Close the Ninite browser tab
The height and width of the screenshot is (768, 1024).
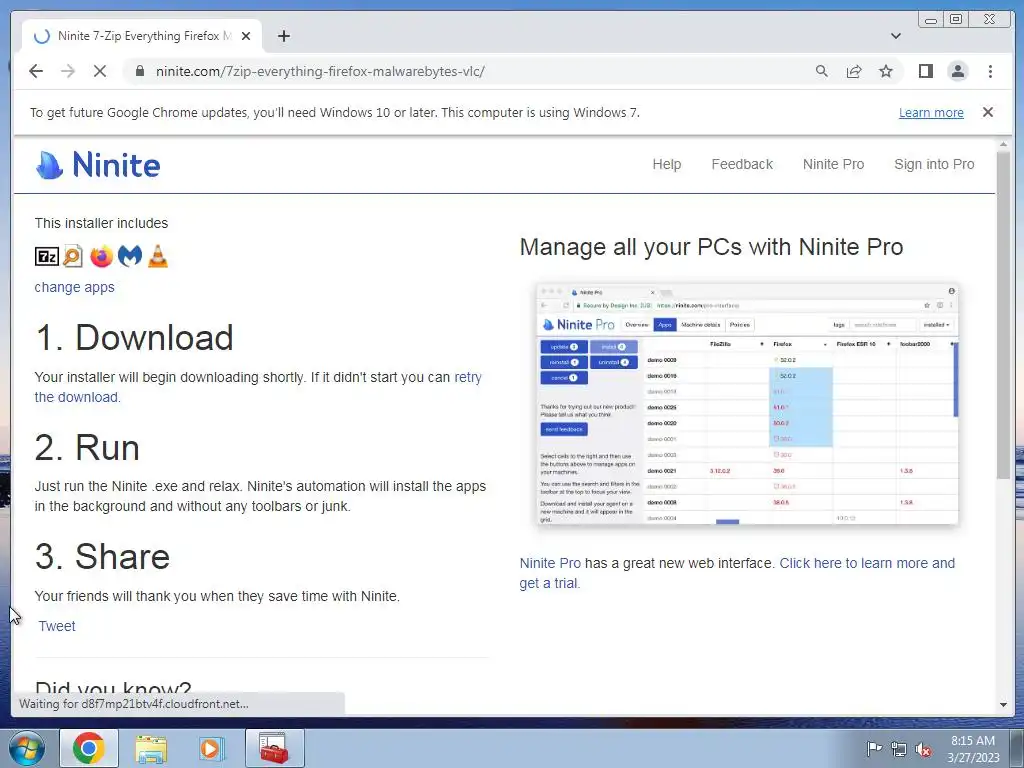click(246, 36)
